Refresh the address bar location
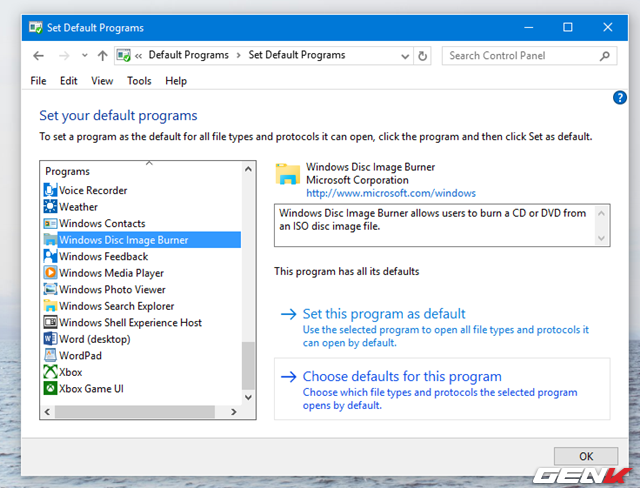This screenshot has height=488, width=640. coord(422,56)
